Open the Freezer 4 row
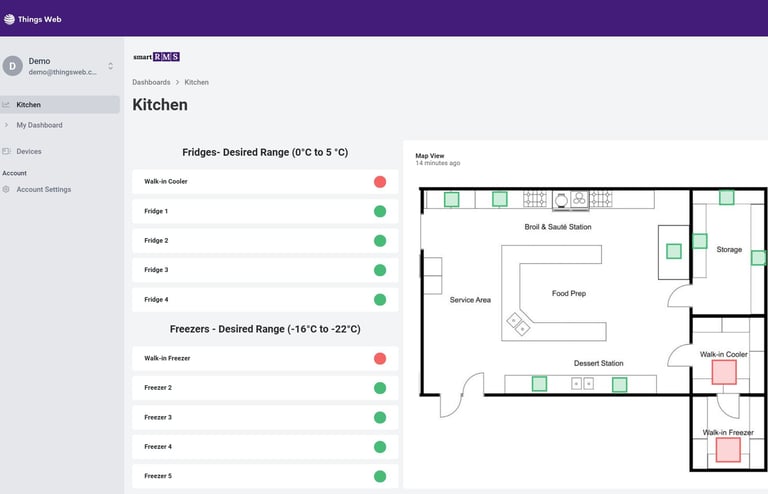Image resolution: width=768 pixels, height=494 pixels. point(265,447)
